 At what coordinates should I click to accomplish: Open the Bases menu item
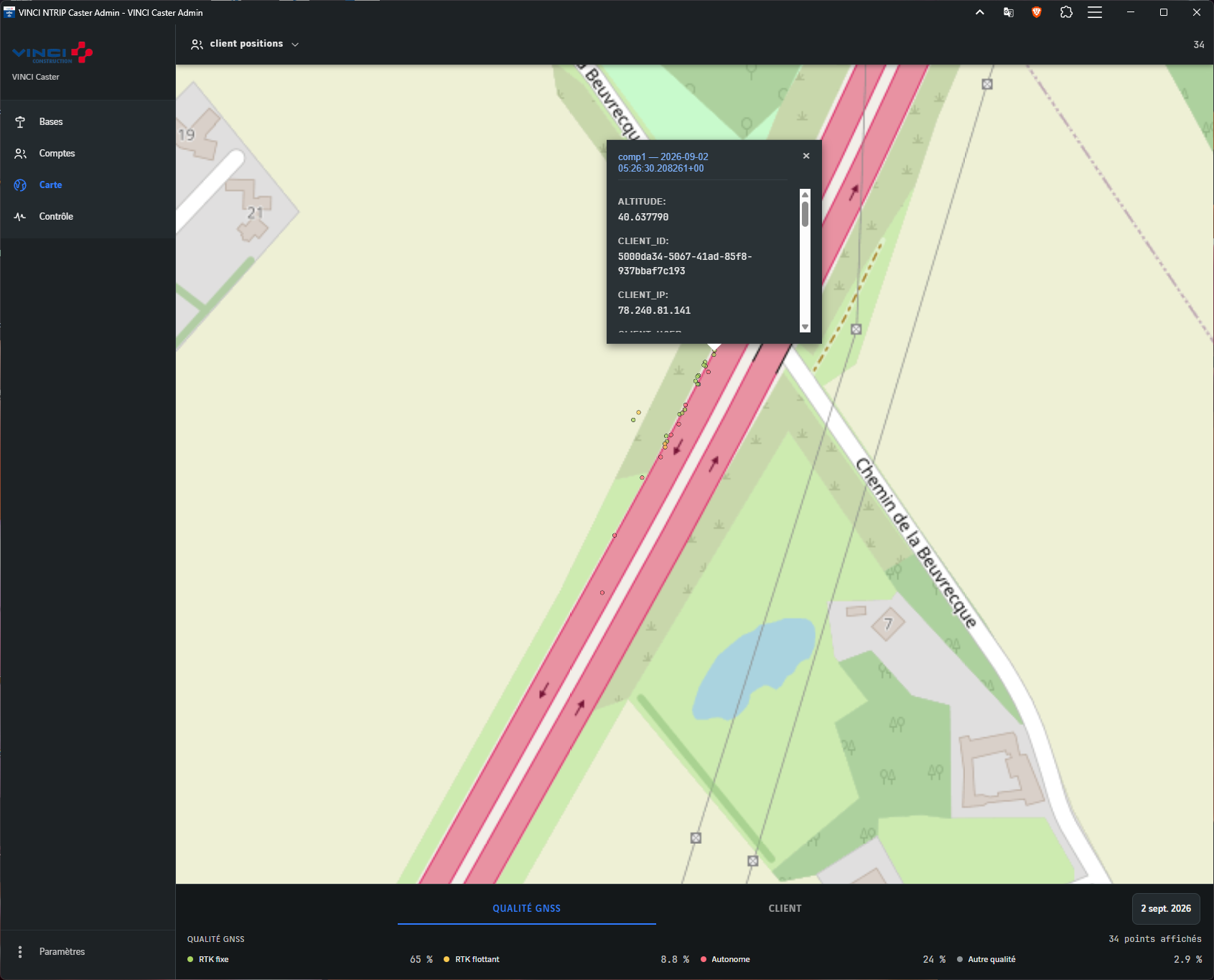(x=88, y=122)
